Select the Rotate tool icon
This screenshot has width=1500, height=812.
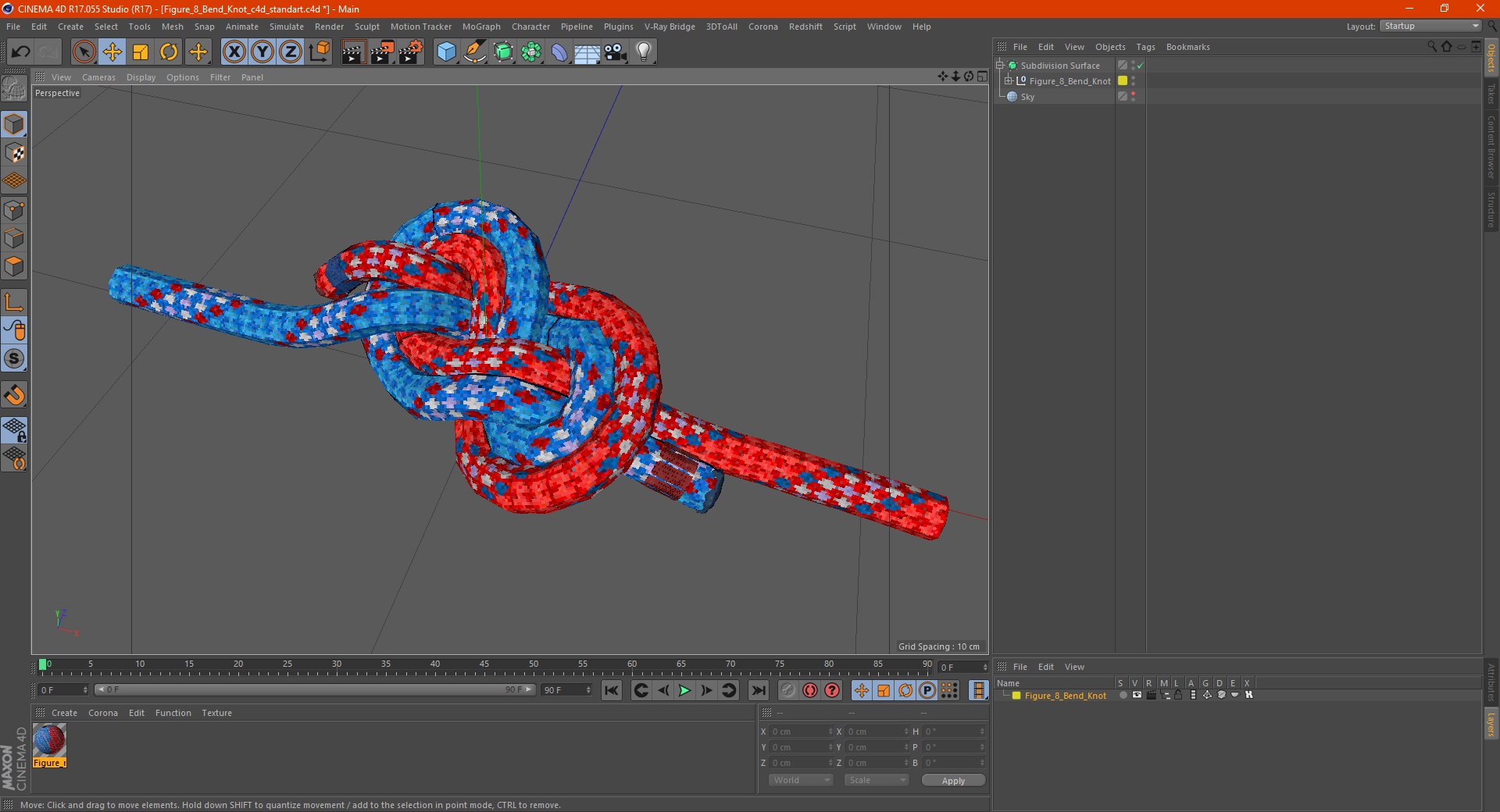click(169, 52)
